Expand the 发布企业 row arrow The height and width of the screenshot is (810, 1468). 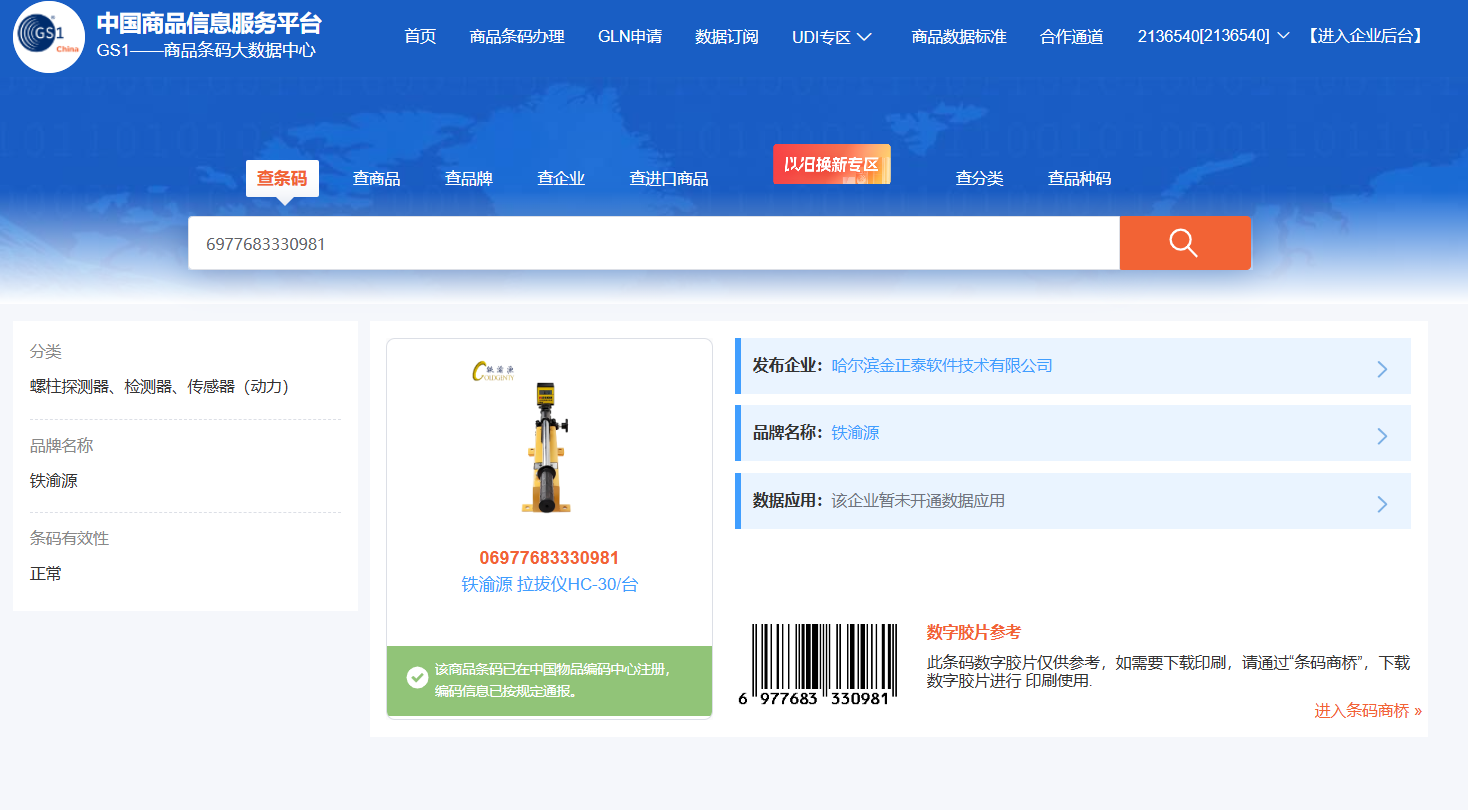coord(1383,369)
